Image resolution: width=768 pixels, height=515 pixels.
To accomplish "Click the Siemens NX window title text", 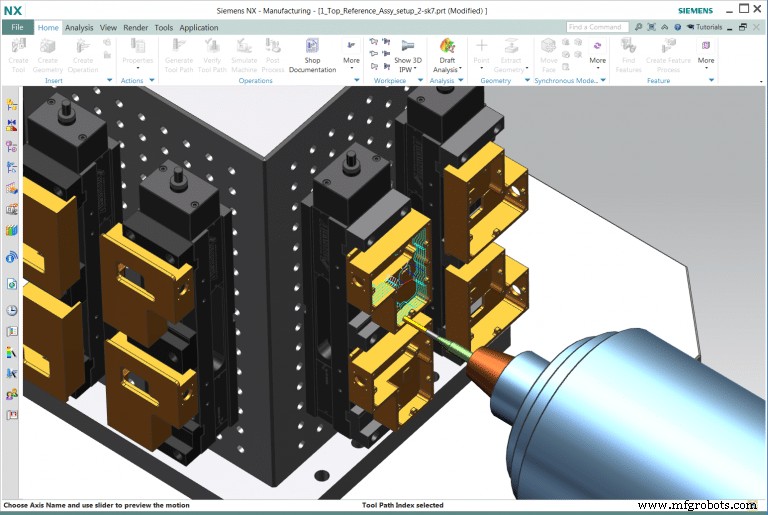I will [x=352, y=11].
